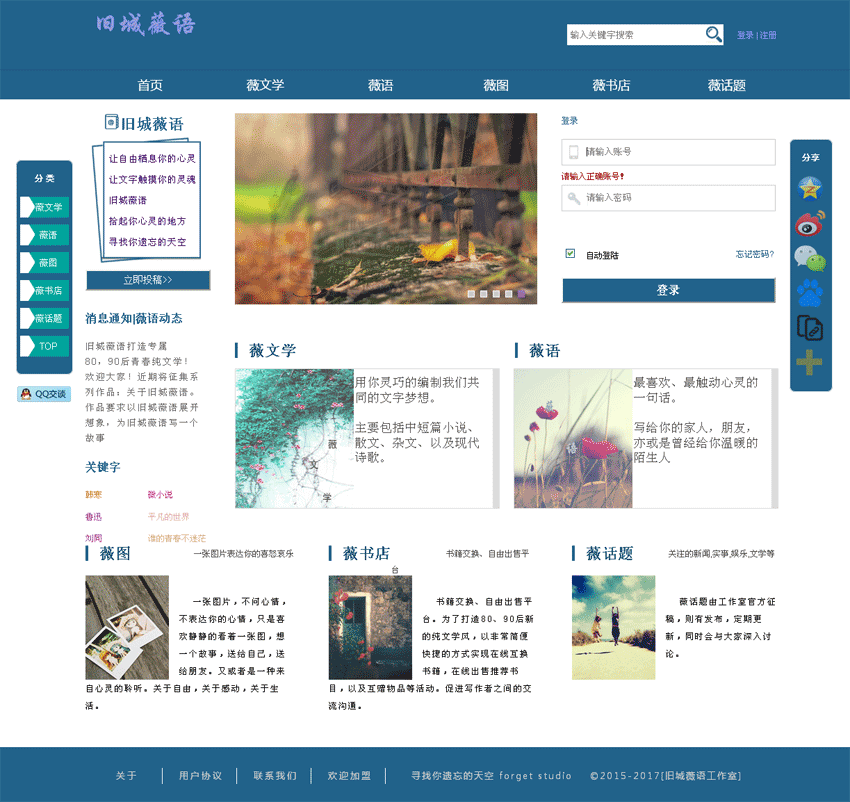
Task: Open 欢迎加盟 in the footer
Action: [349, 775]
